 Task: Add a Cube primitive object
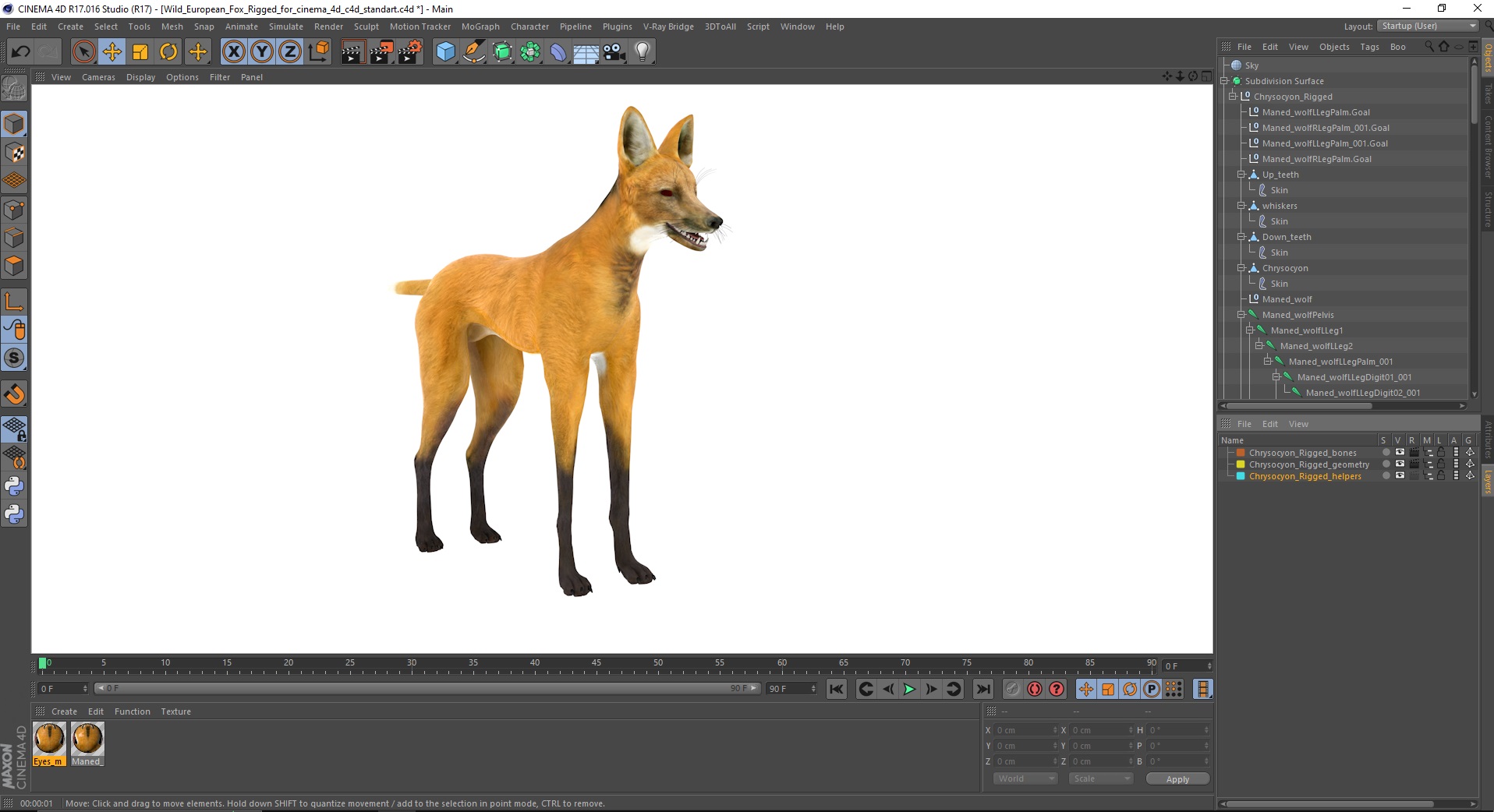(445, 52)
